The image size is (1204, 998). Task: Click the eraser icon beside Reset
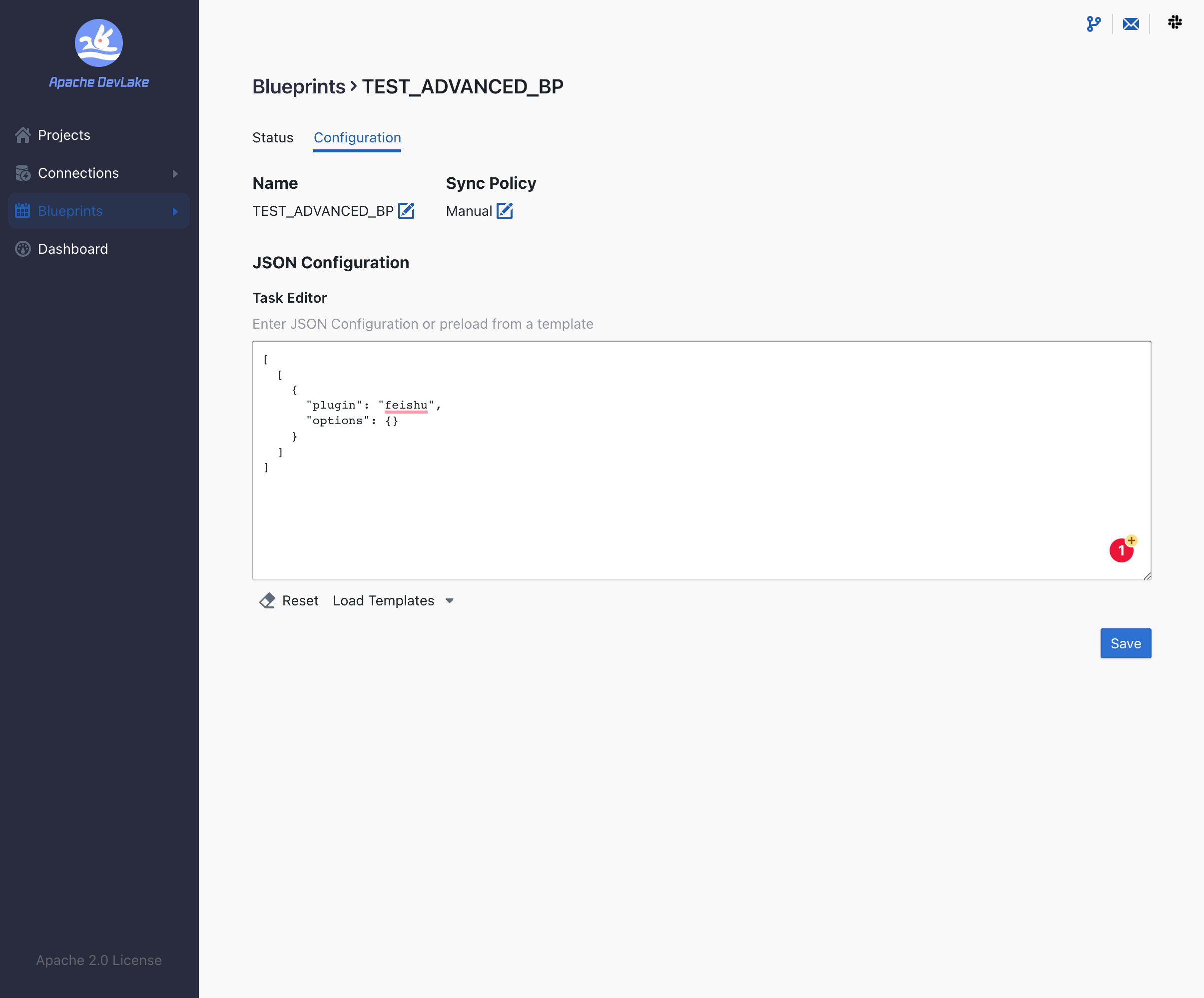click(x=267, y=600)
